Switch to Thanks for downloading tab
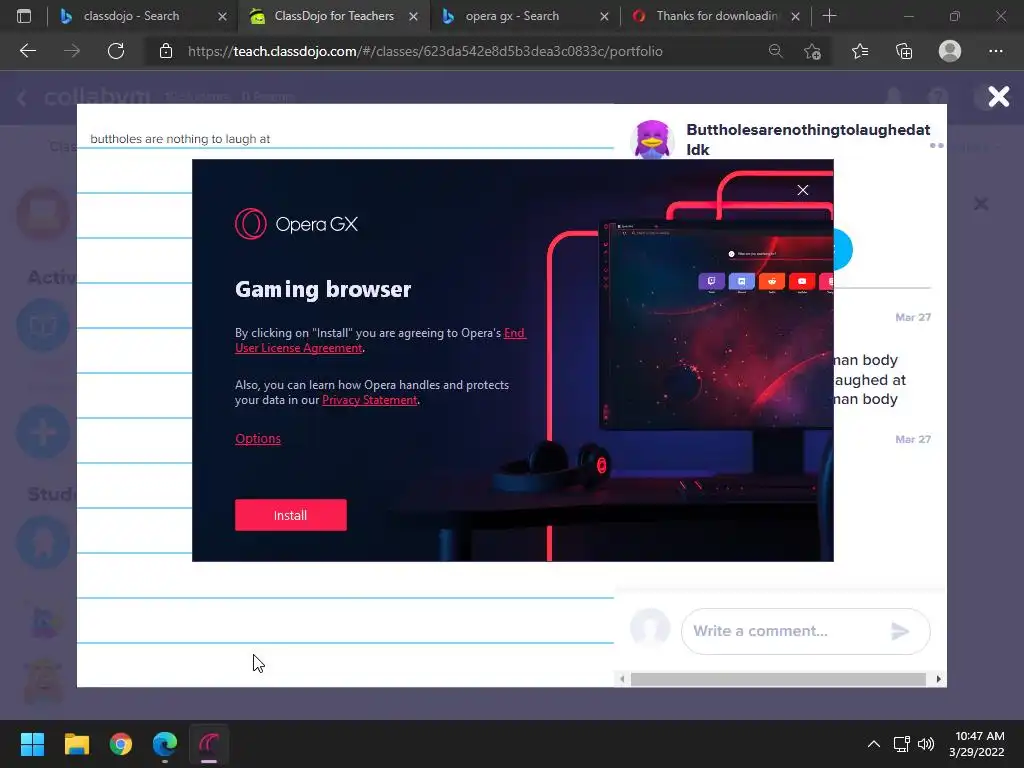Viewport: 1024px width, 768px height. (x=716, y=16)
